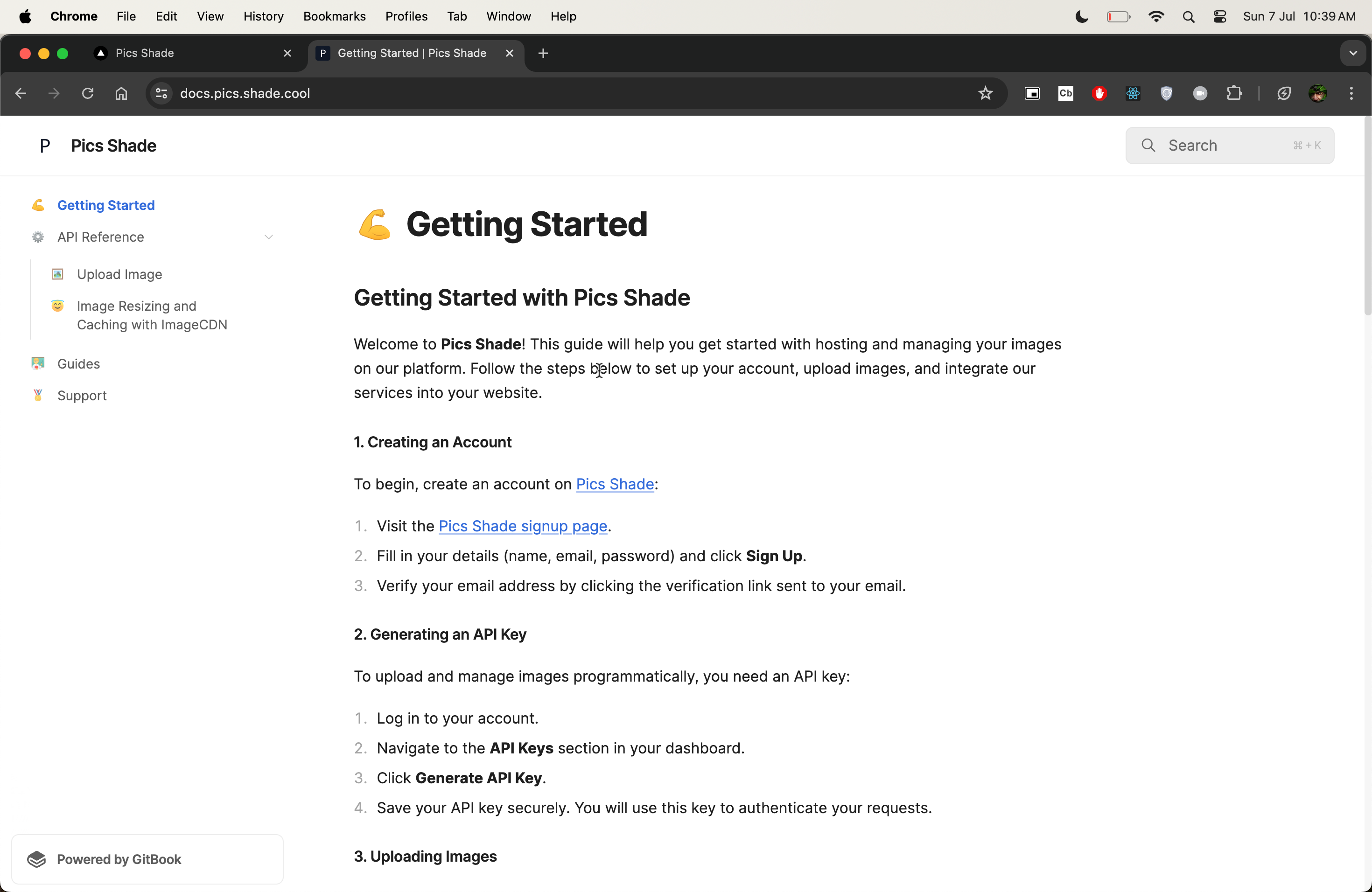Screen dimensions: 1372x892
Task: Follow the Pics Shade signup page link
Action: [523, 526]
